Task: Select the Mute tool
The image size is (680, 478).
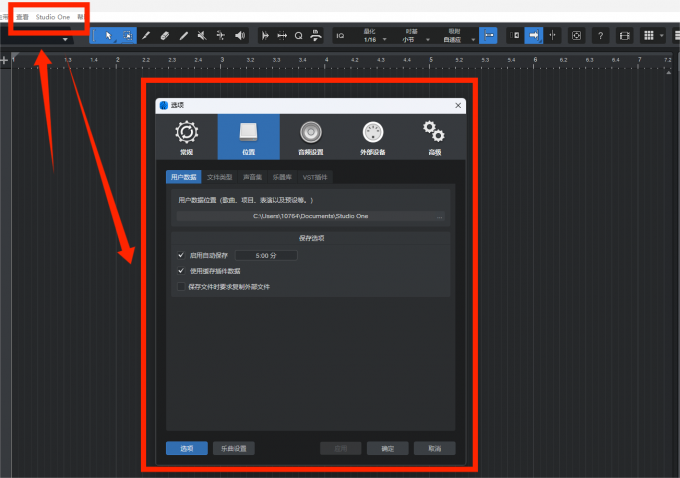Action: (x=201, y=35)
